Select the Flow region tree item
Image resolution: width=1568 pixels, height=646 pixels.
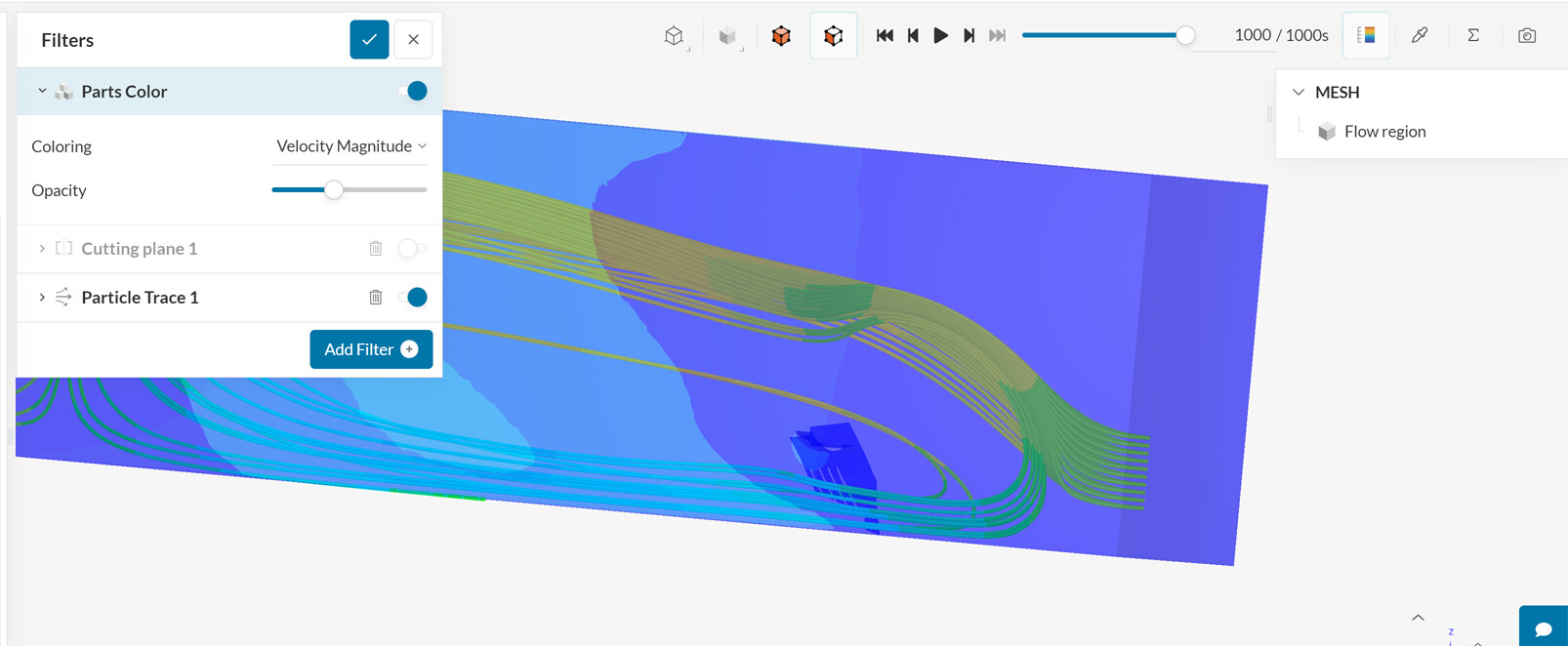pos(1384,132)
